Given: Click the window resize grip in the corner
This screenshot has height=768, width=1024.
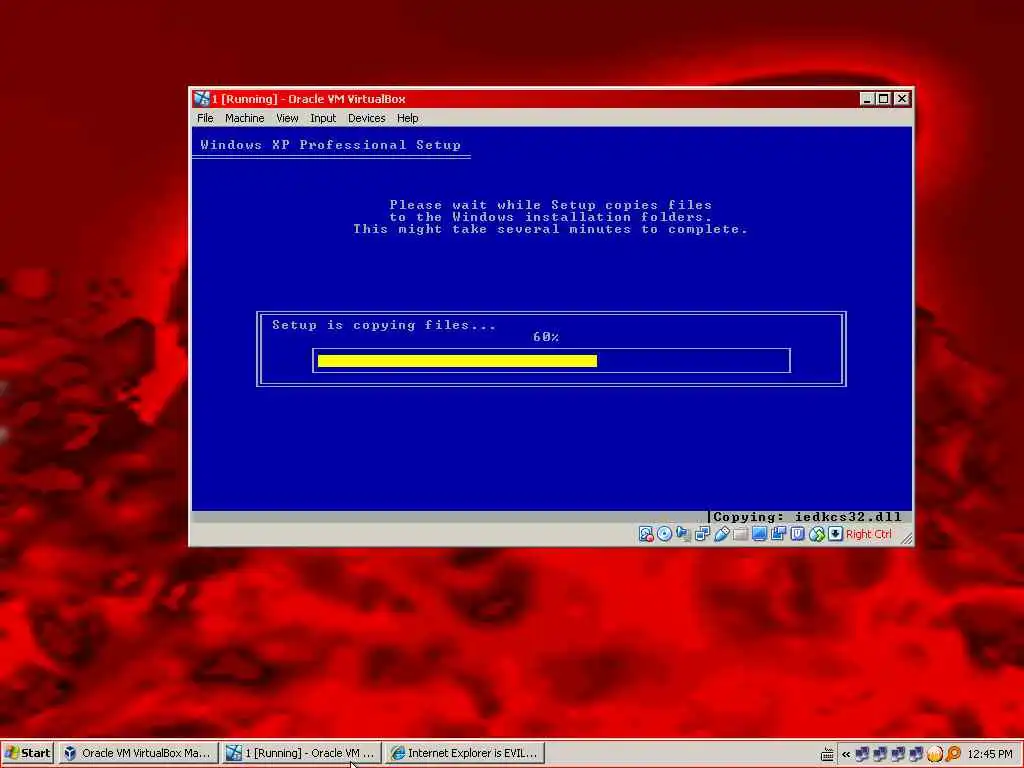Looking at the screenshot, I should point(906,537).
